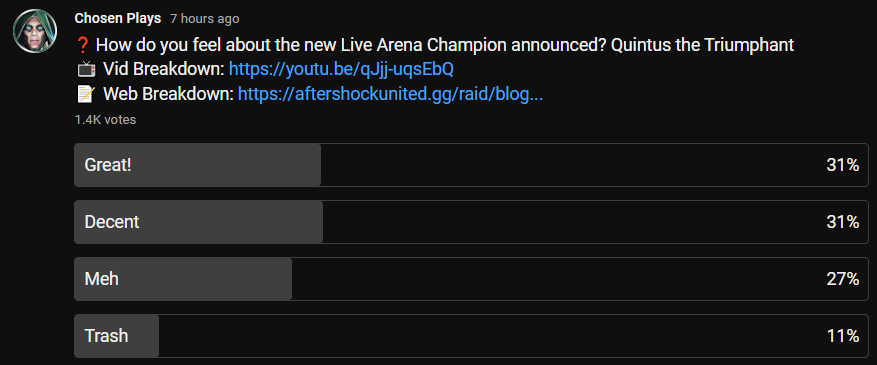This screenshot has height=365, width=877.
Task: Click the TV emoji before Vid Breakdown
Action: (86, 70)
